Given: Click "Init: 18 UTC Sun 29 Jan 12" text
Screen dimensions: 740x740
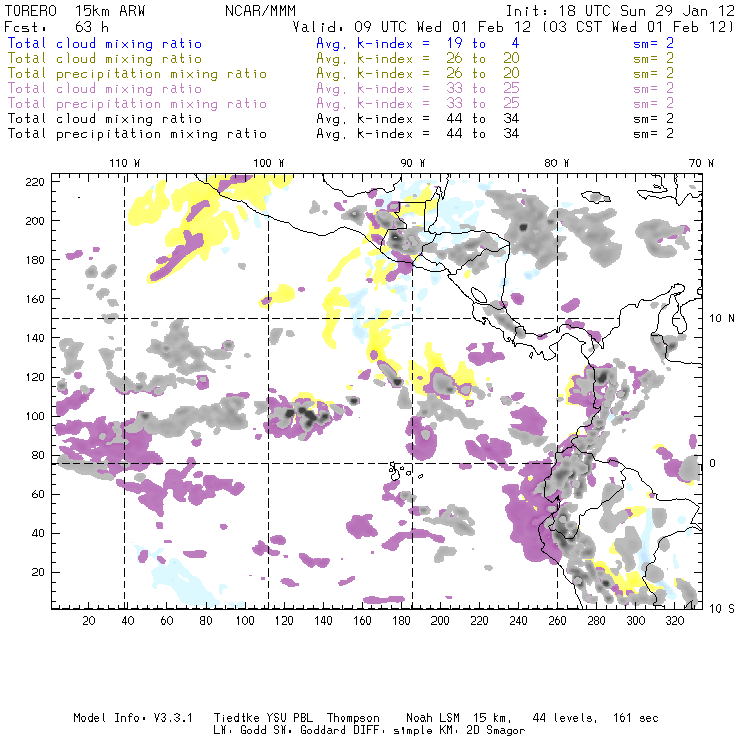Looking at the screenshot, I should point(620,11).
